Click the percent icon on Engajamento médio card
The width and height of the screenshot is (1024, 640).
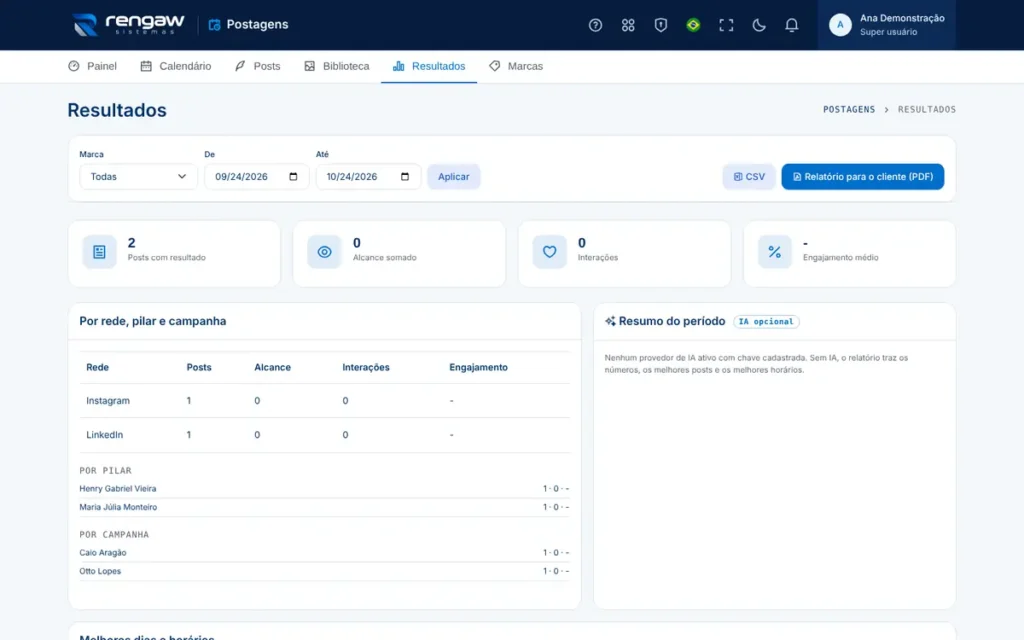pyautogui.click(x=775, y=251)
